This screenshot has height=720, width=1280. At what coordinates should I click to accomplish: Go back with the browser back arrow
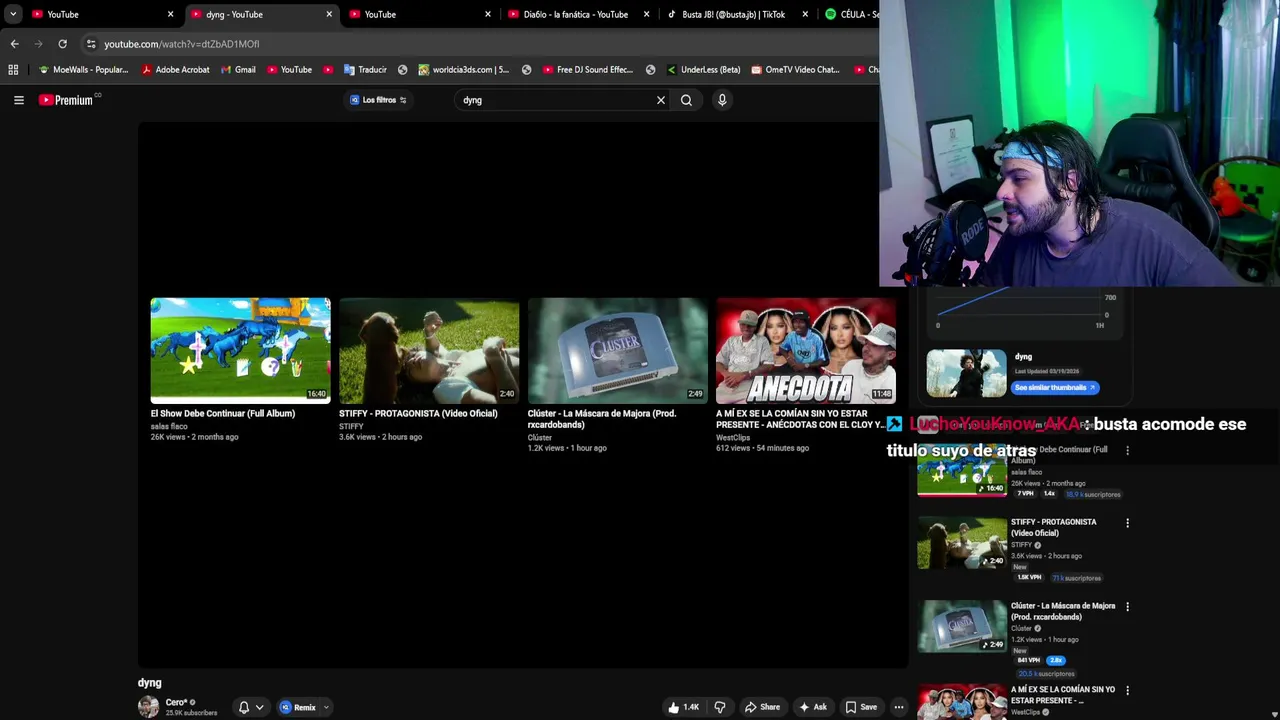[x=14, y=44]
